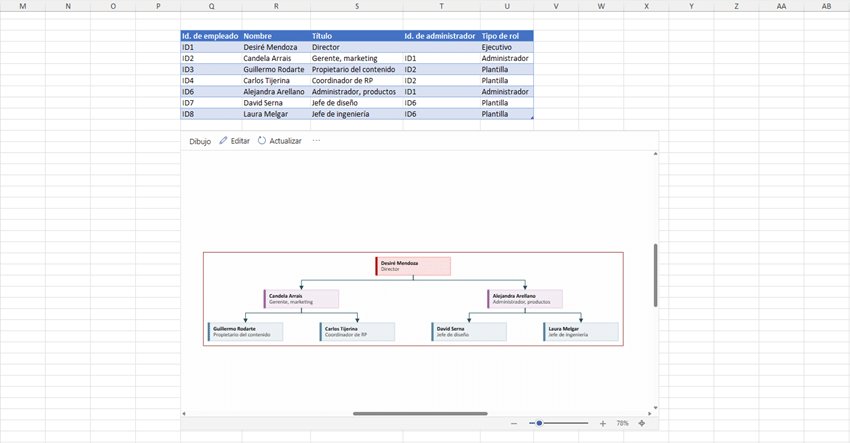The height and width of the screenshot is (443, 850).
Task: Click the diagram vertical scrollbar thumb
Action: tap(655, 275)
